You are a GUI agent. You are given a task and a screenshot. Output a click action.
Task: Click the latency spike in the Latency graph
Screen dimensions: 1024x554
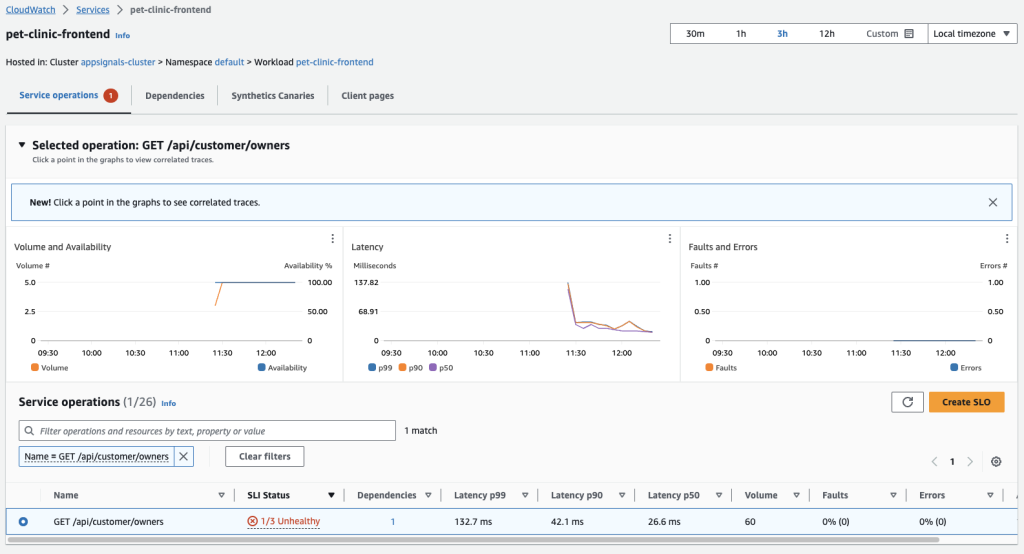pyautogui.click(x=568, y=284)
